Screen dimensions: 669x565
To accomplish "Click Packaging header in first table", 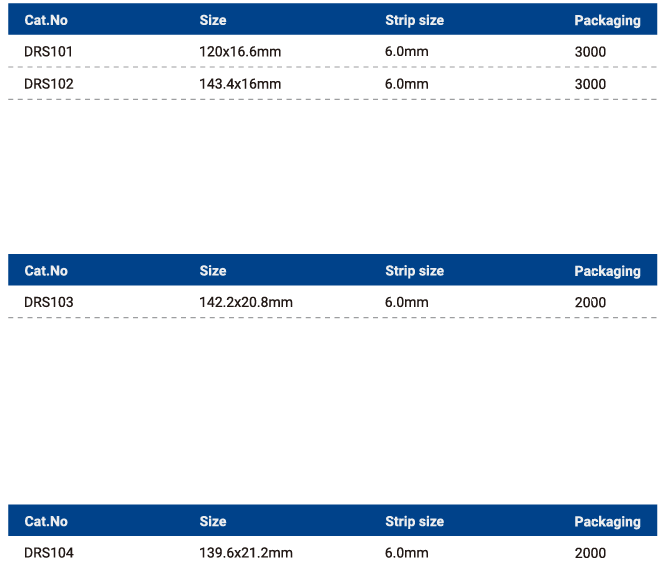I will (x=607, y=20).
